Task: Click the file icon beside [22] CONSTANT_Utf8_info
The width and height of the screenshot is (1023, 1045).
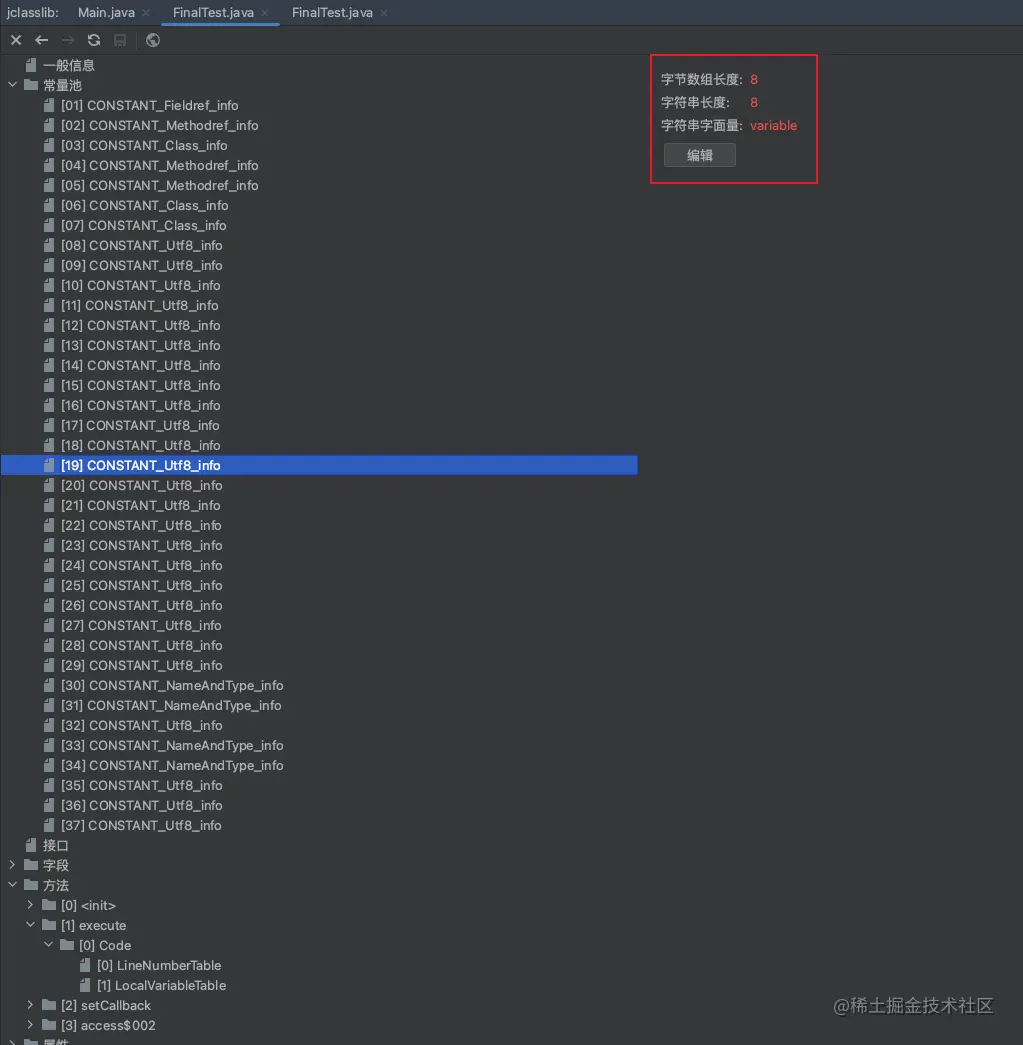Action: click(x=49, y=525)
